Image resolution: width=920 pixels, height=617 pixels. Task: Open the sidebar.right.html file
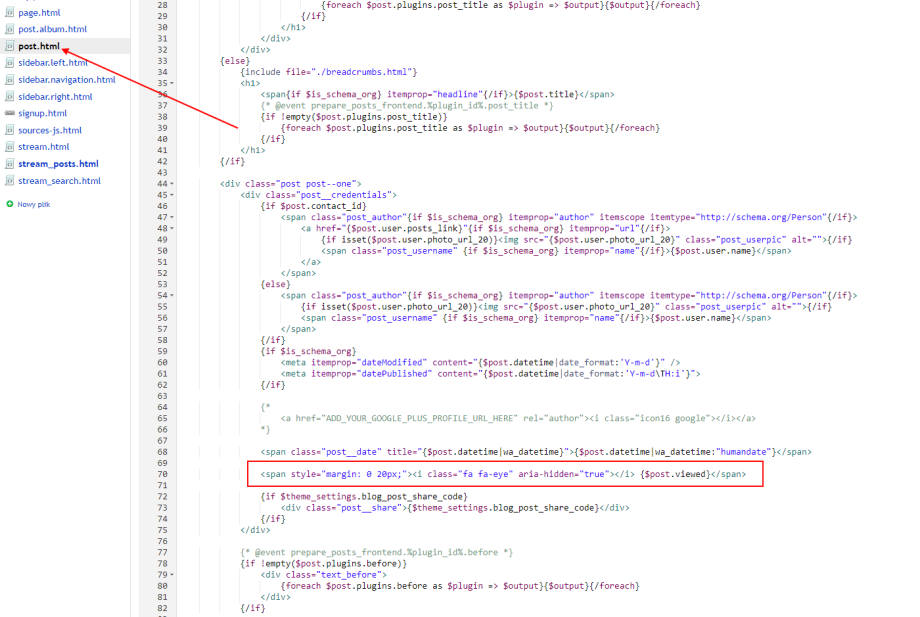(55, 97)
